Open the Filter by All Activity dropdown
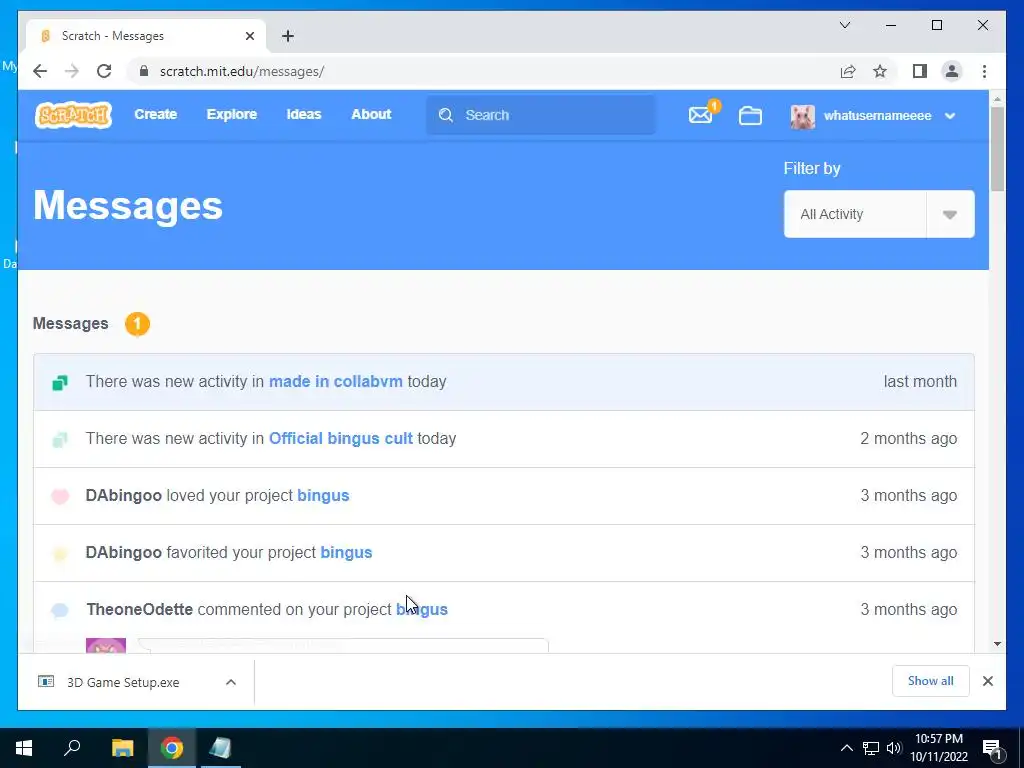Image resolution: width=1024 pixels, height=768 pixels. (x=879, y=214)
